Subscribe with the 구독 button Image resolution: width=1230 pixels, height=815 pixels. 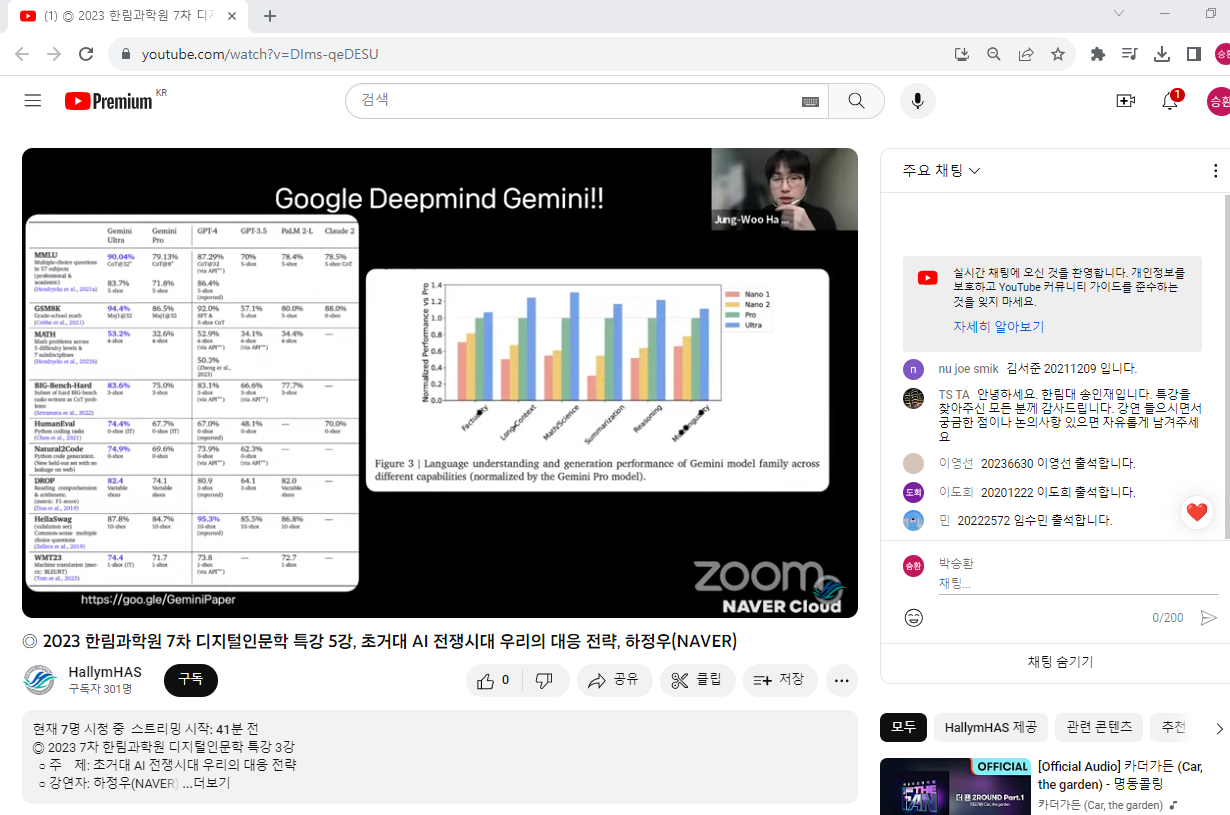click(191, 680)
